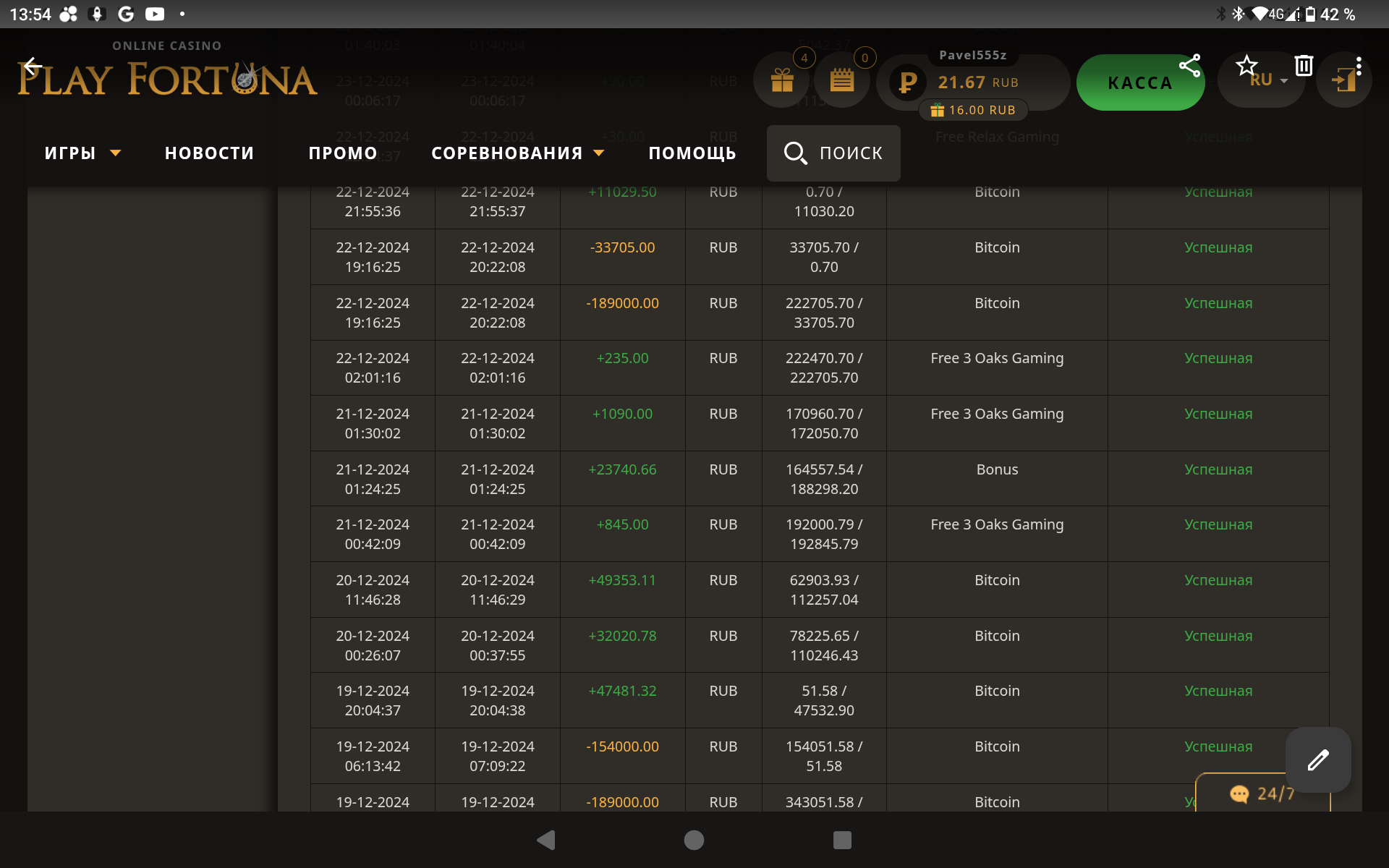Expand the ИГРЫ dropdown menu
Image resolution: width=1389 pixels, height=868 pixels.
point(82,153)
